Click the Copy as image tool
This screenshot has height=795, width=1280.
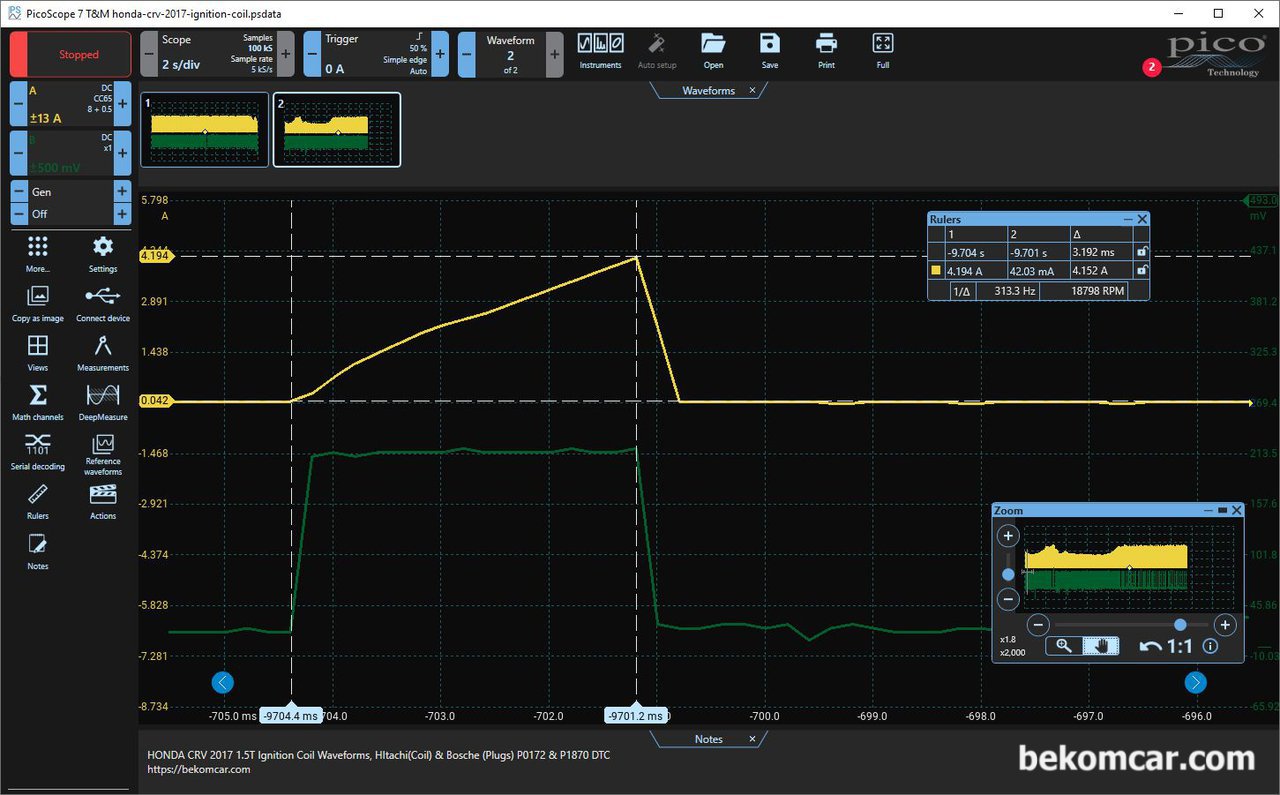[x=38, y=304]
